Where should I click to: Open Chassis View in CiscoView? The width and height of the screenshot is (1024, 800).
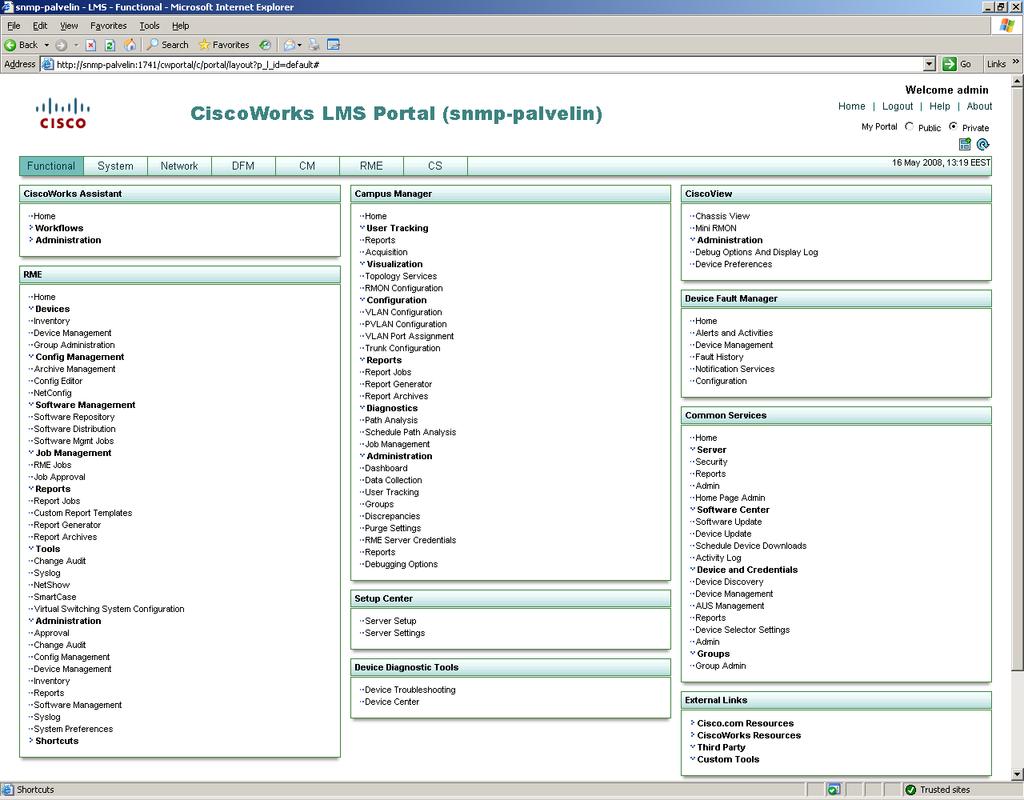click(722, 216)
